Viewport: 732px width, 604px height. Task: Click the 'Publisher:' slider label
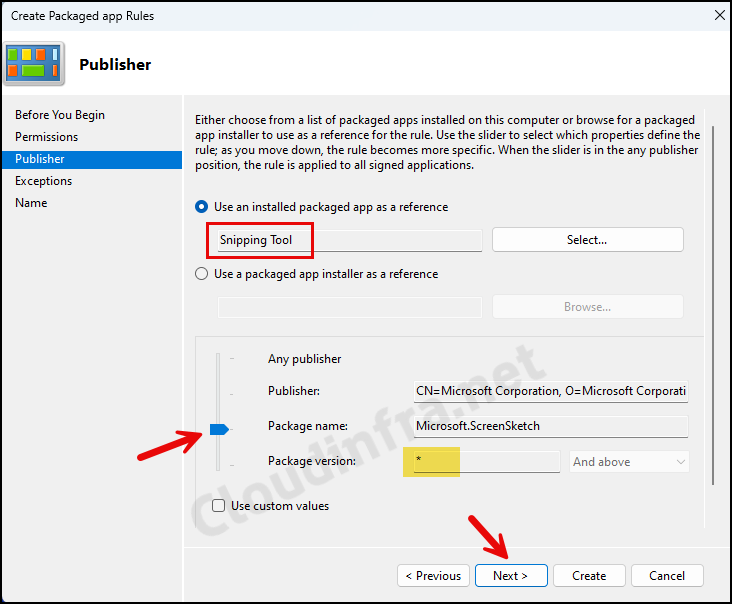(x=294, y=391)
